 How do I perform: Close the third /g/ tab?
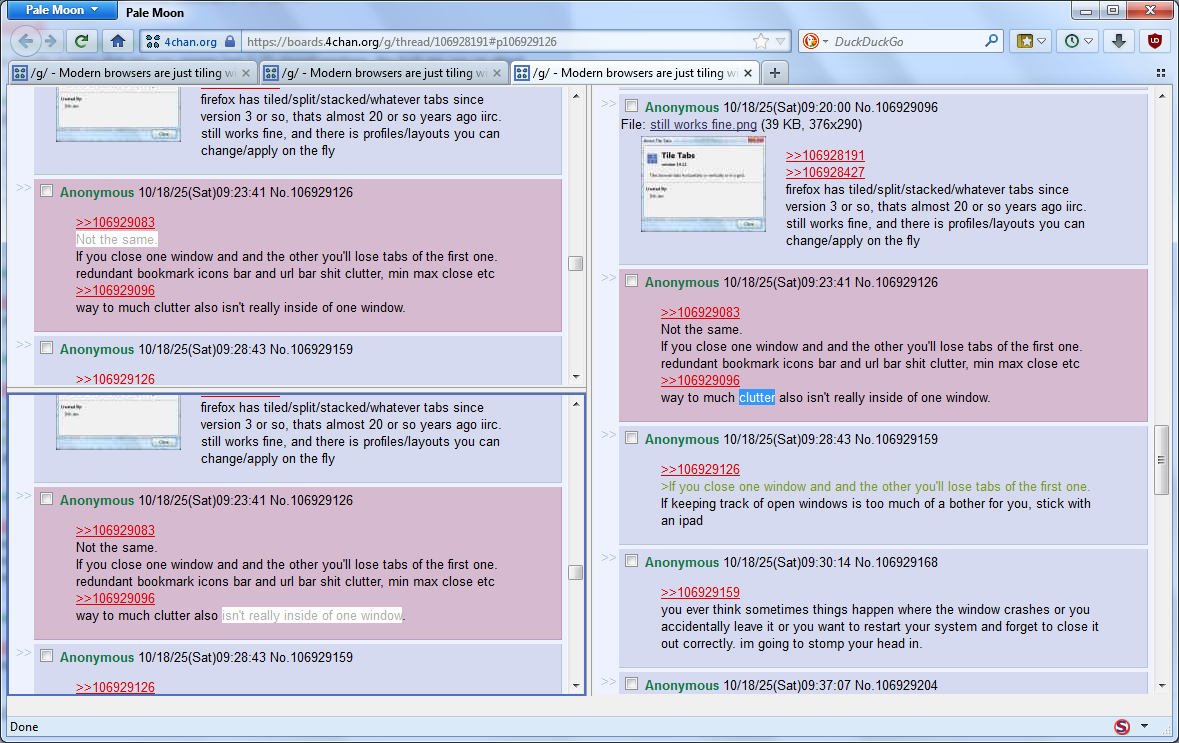tap(747, 73)
